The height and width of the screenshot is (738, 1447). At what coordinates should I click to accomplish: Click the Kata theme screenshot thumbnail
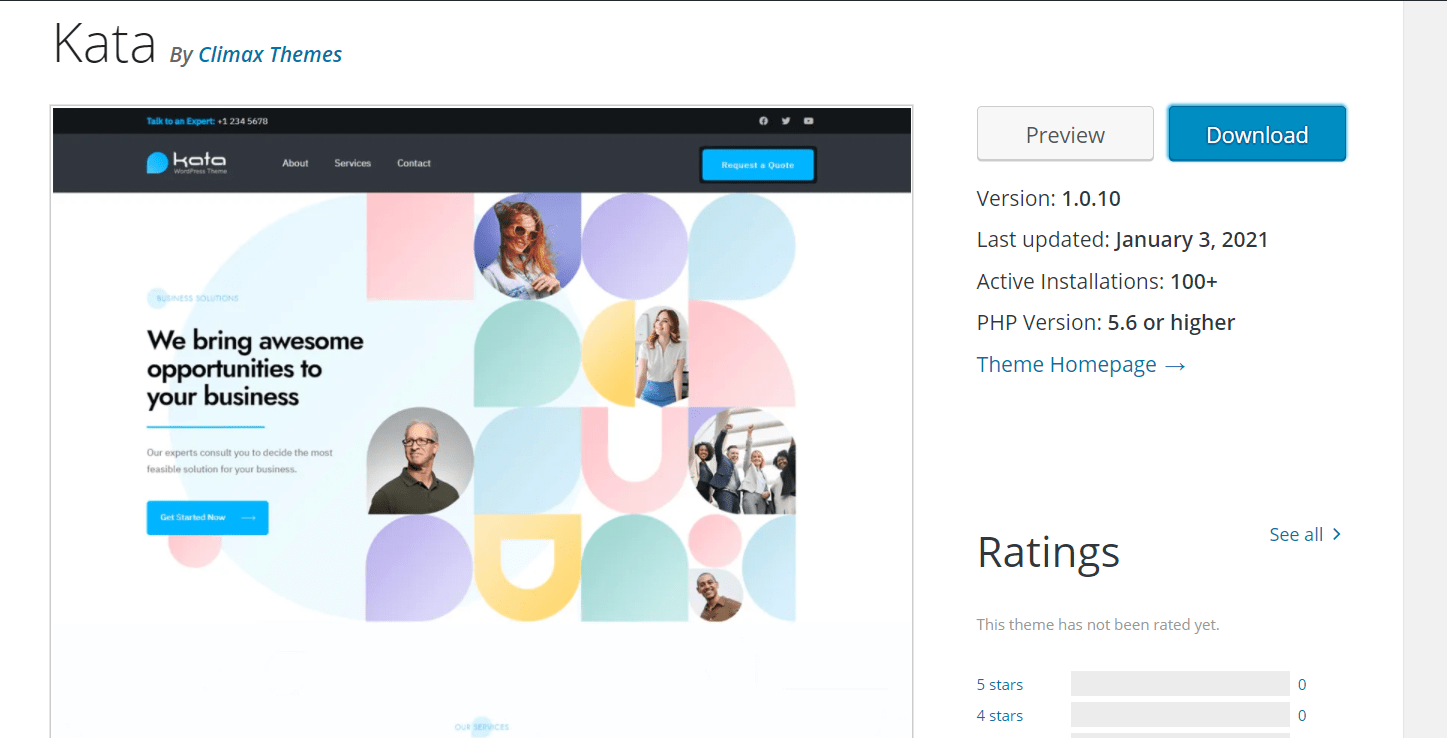tap(482, 421)
